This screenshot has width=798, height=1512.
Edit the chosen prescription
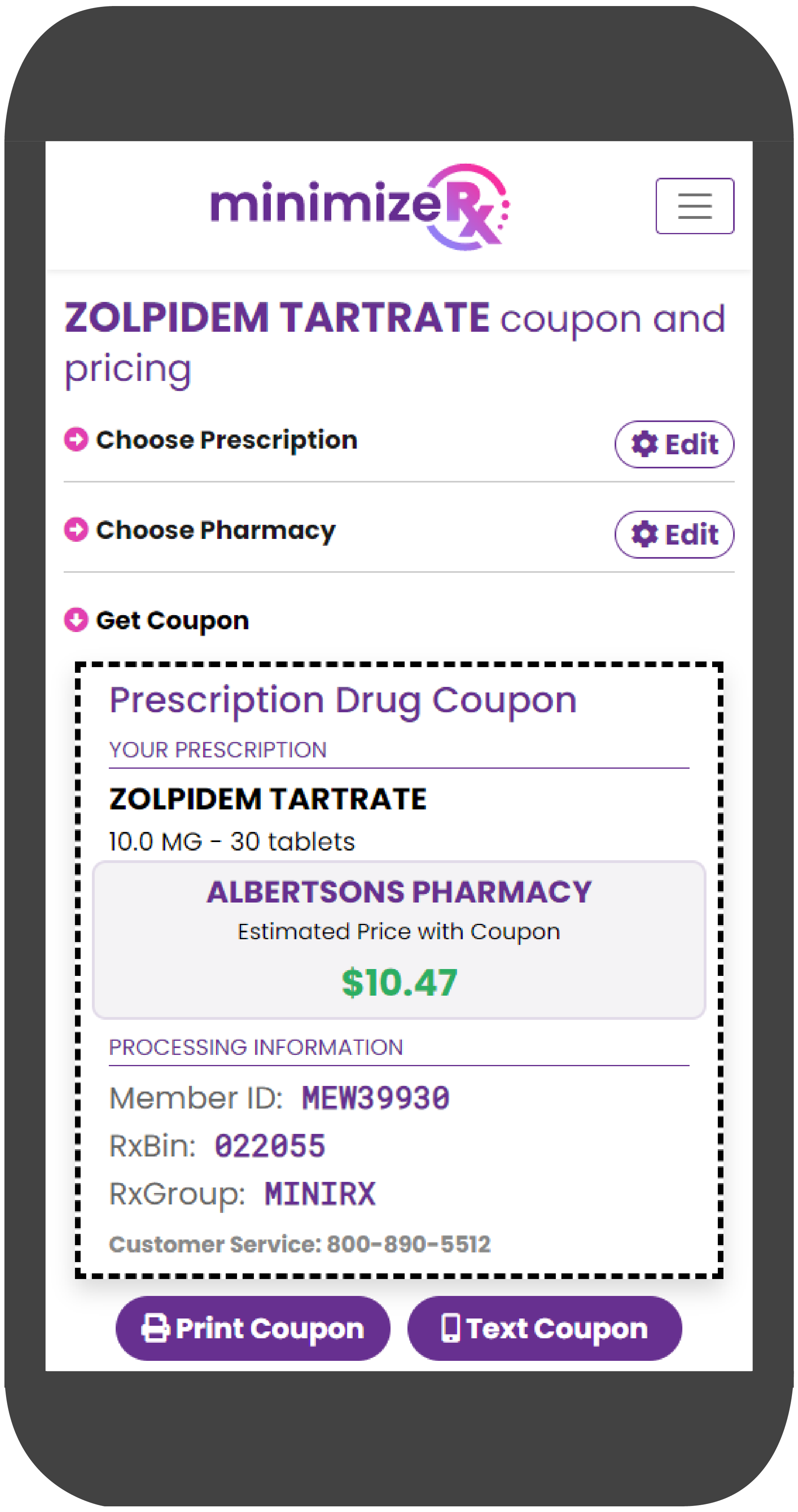pyautogui.click(x=674, y=444)
